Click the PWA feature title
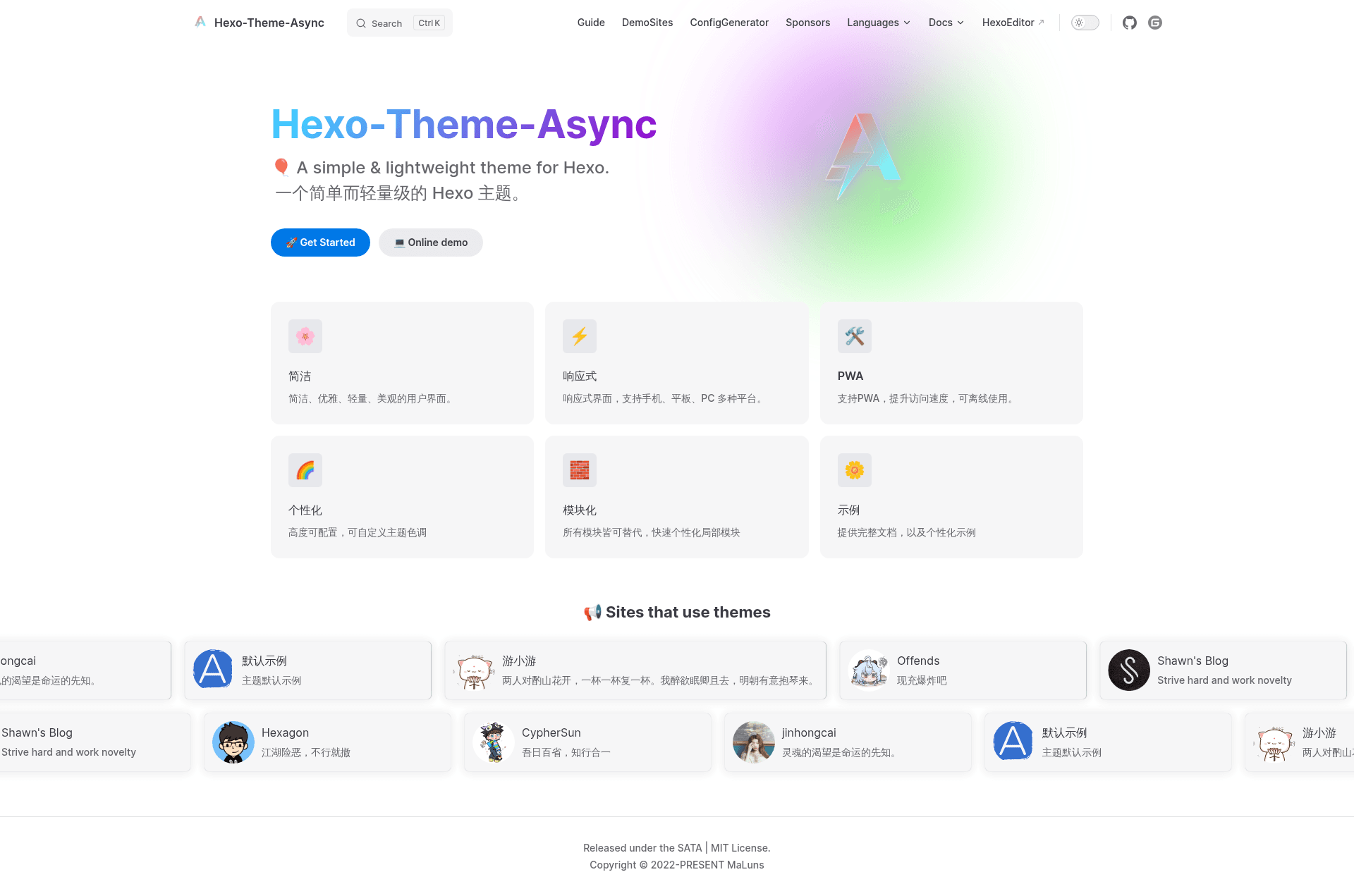The height and width of the screenshot is (896, 1354). click(850, 376)
